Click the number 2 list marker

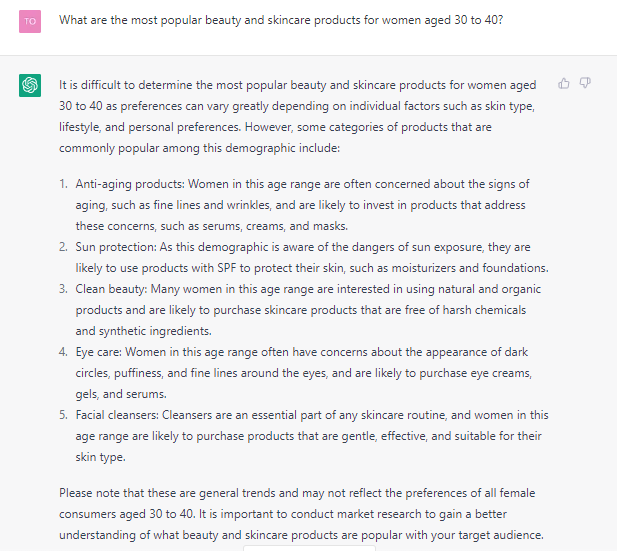click(x=64, y=247)
